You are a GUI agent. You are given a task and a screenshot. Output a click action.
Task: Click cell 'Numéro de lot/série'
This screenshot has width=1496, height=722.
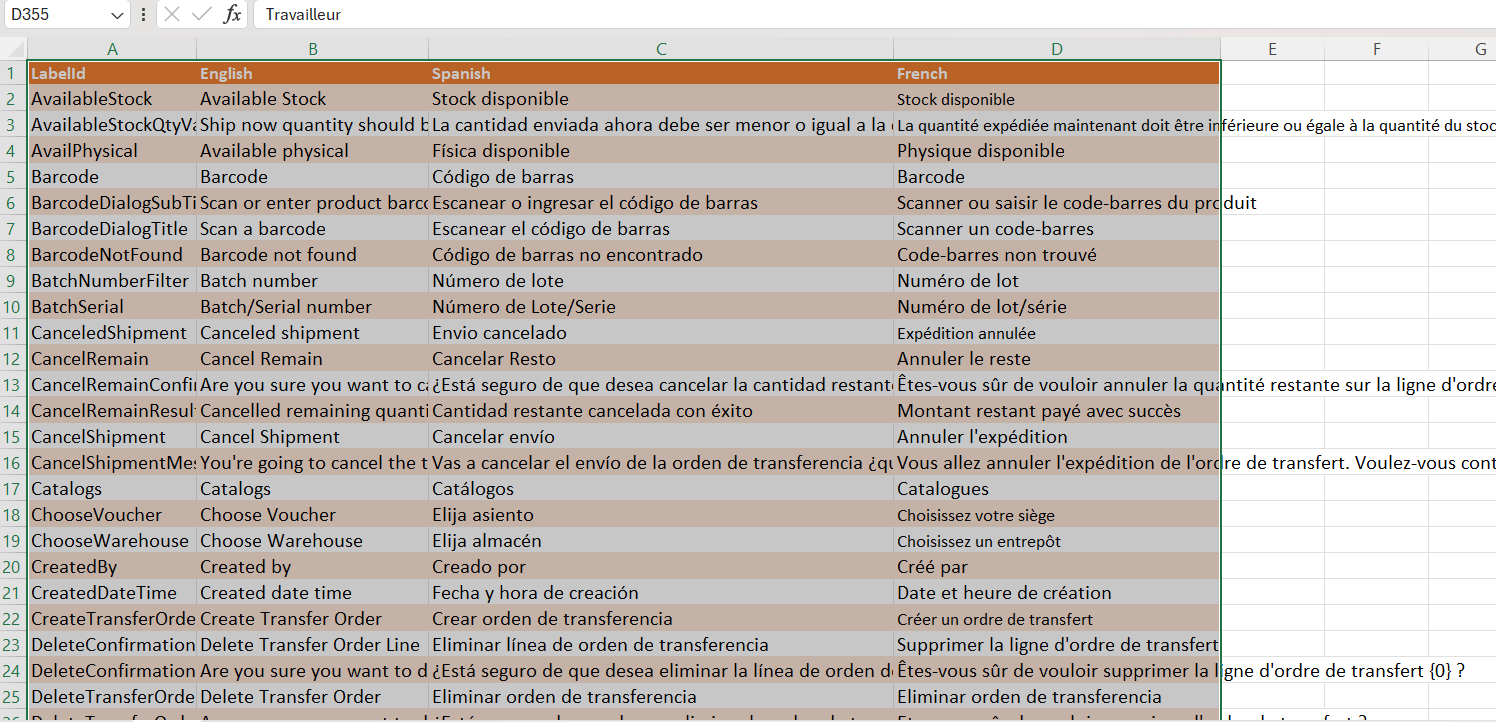(x=1057, y=307)
